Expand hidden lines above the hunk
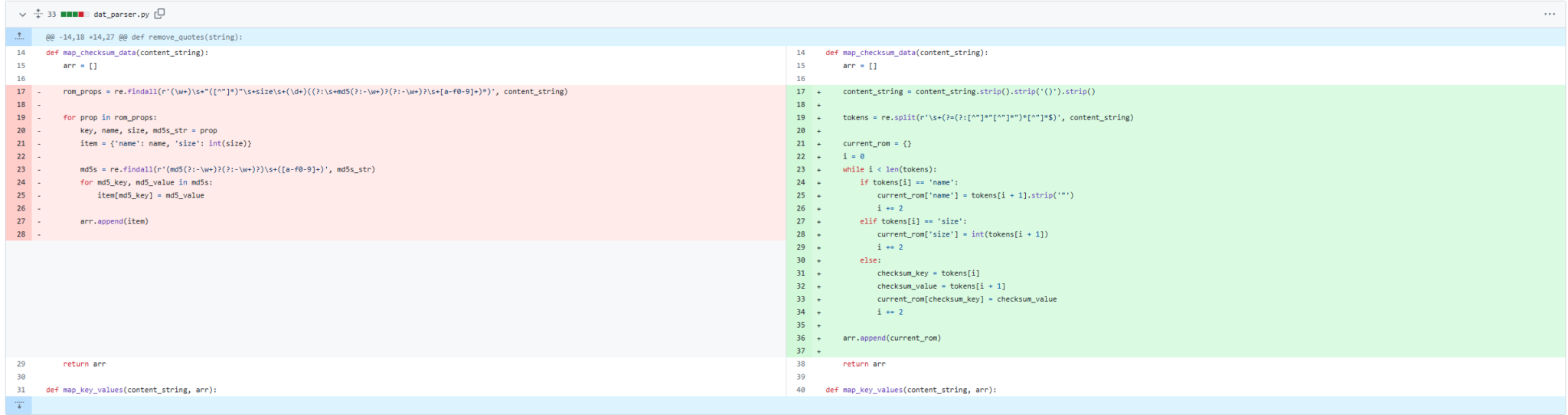 coord(19,37)
